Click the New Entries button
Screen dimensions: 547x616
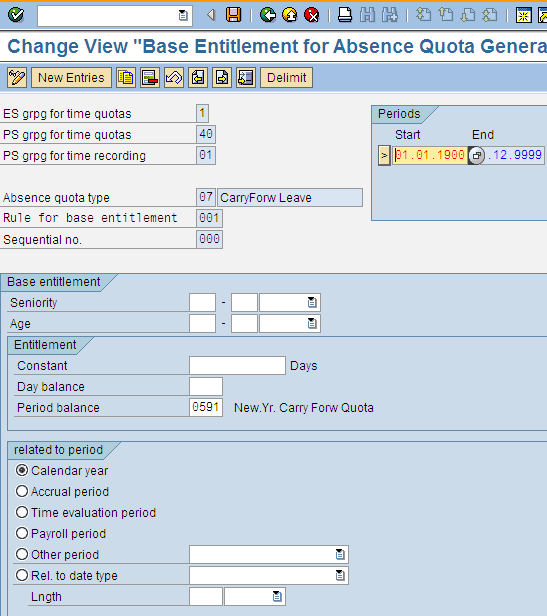click(71, 77)
